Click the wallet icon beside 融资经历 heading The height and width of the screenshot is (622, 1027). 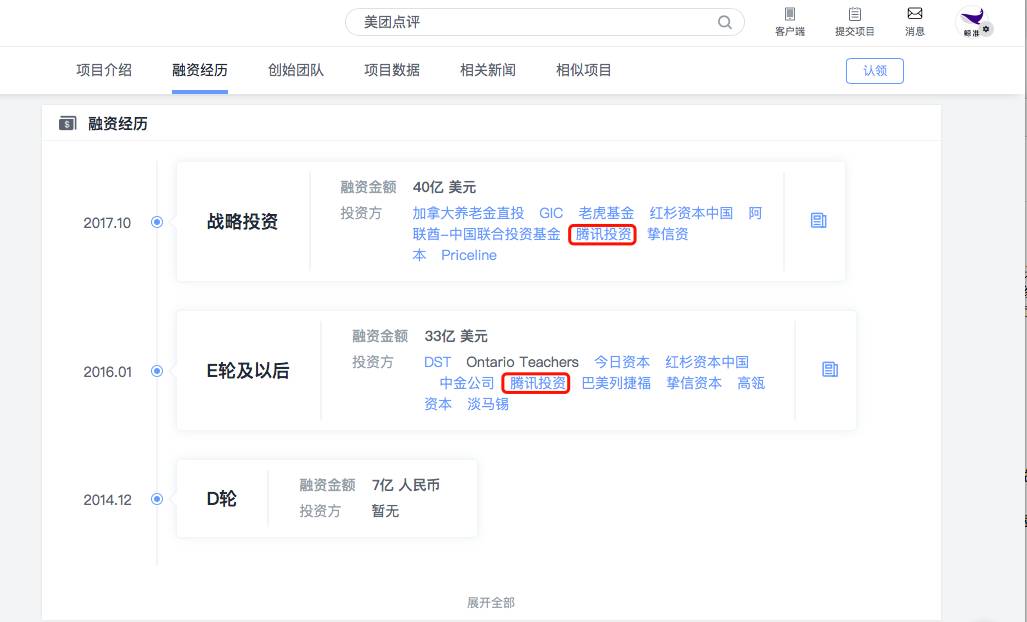coord(67,124)
